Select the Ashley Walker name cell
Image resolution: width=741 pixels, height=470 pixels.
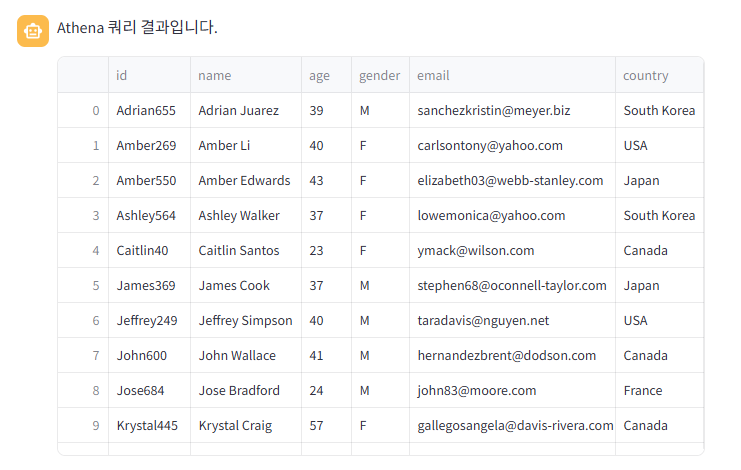point(246,215)
